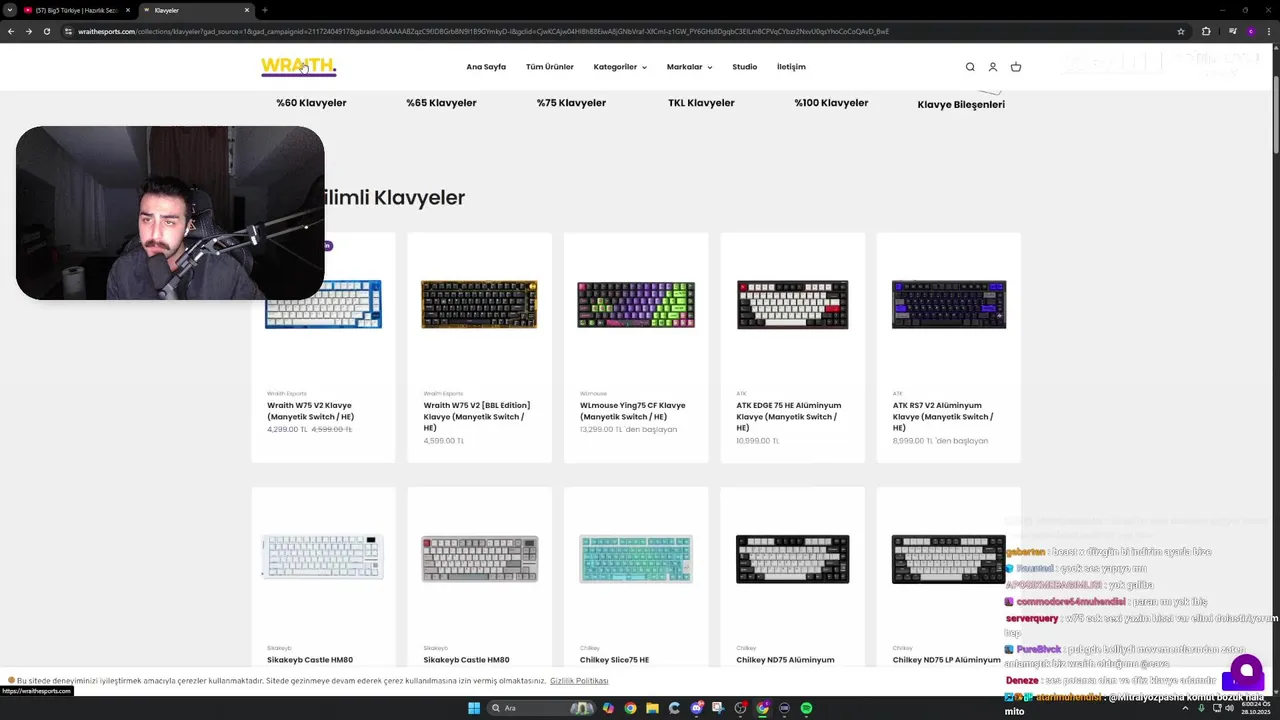Show hidden system tray icons chevron
Screen dimensions: 1280x720
[1187, 708]
